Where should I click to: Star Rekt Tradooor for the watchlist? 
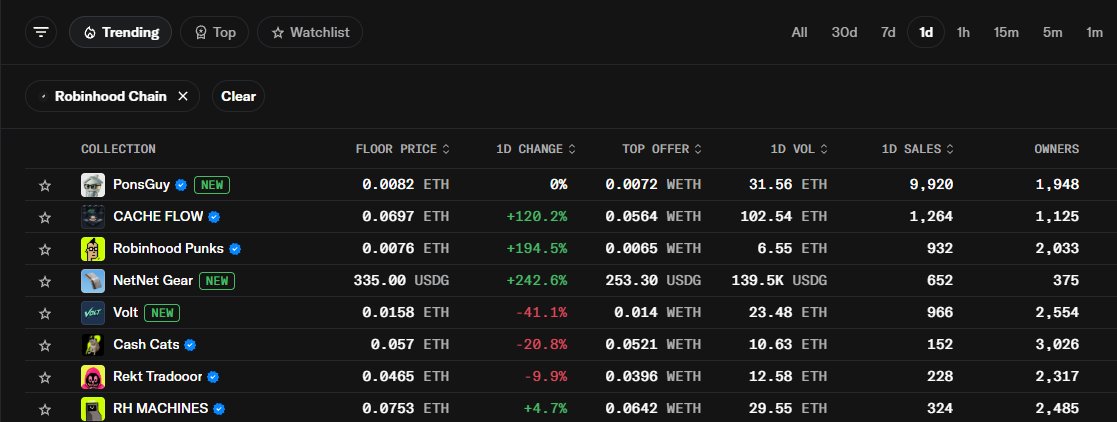tap(45, 377)
